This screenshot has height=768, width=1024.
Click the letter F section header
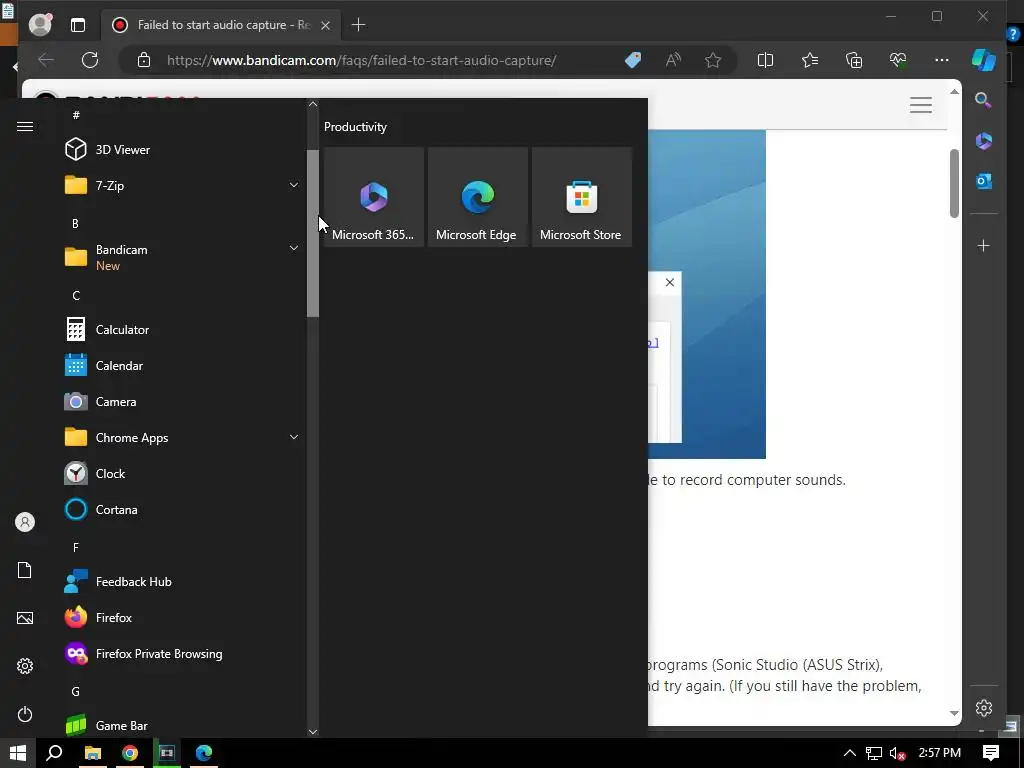click(x=76, y=547)
